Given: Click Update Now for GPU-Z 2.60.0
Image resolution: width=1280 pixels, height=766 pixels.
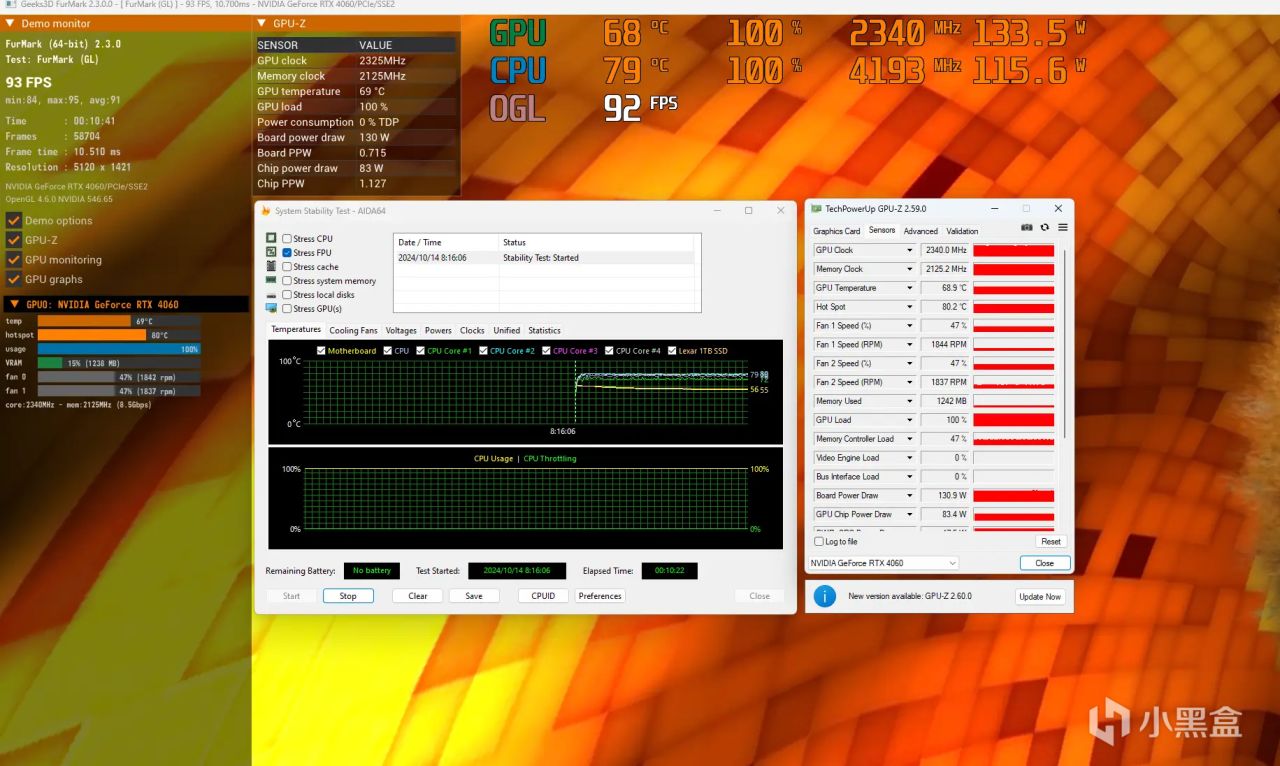Looking at the screenshot, I should 1040,597.
